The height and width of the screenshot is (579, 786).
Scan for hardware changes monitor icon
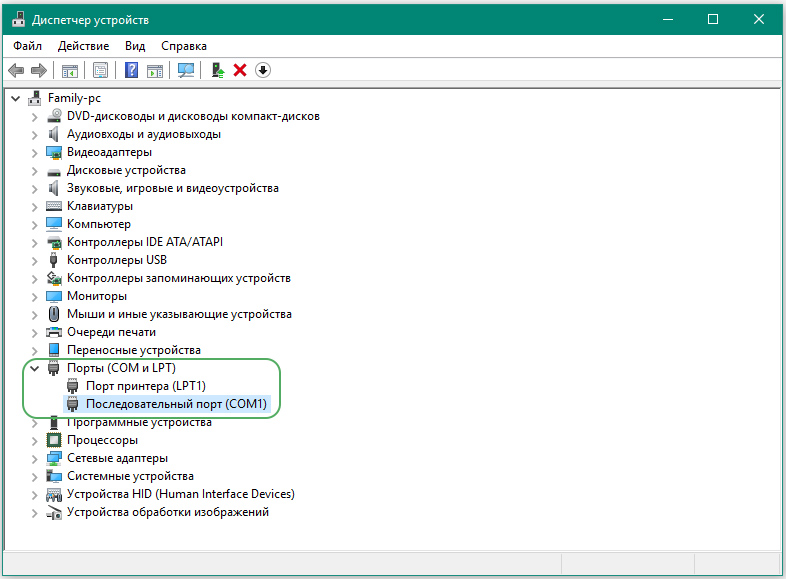(x=186, y=70)
